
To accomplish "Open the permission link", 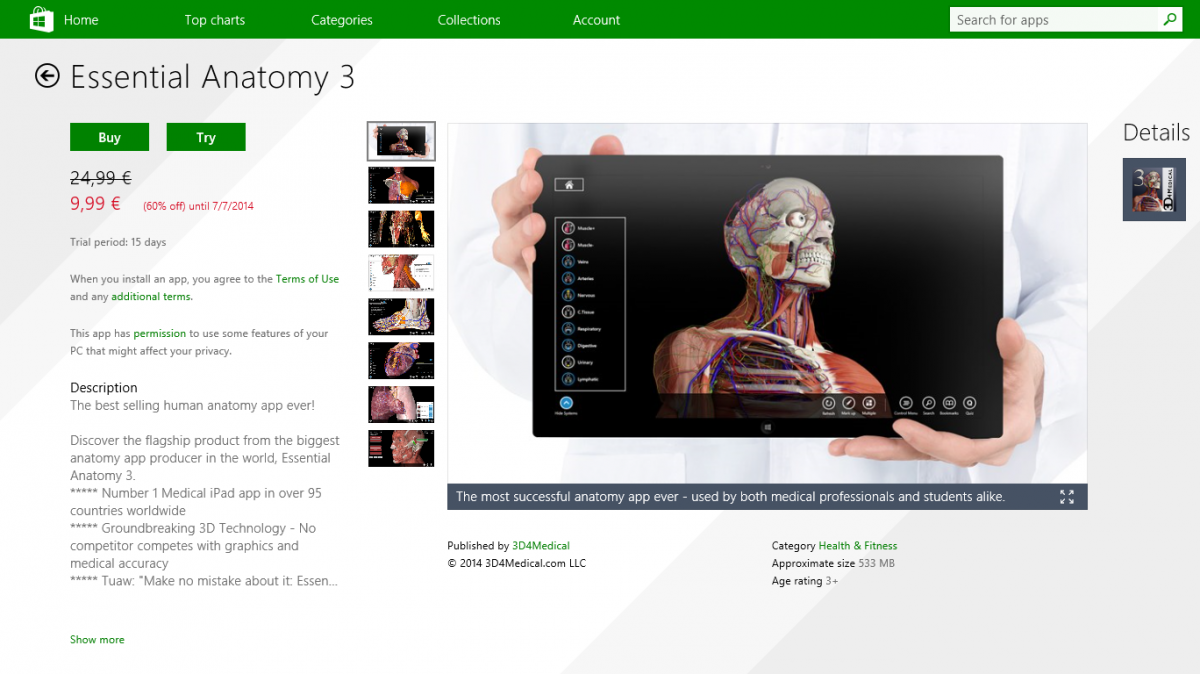I will click(x=160, y=333).
